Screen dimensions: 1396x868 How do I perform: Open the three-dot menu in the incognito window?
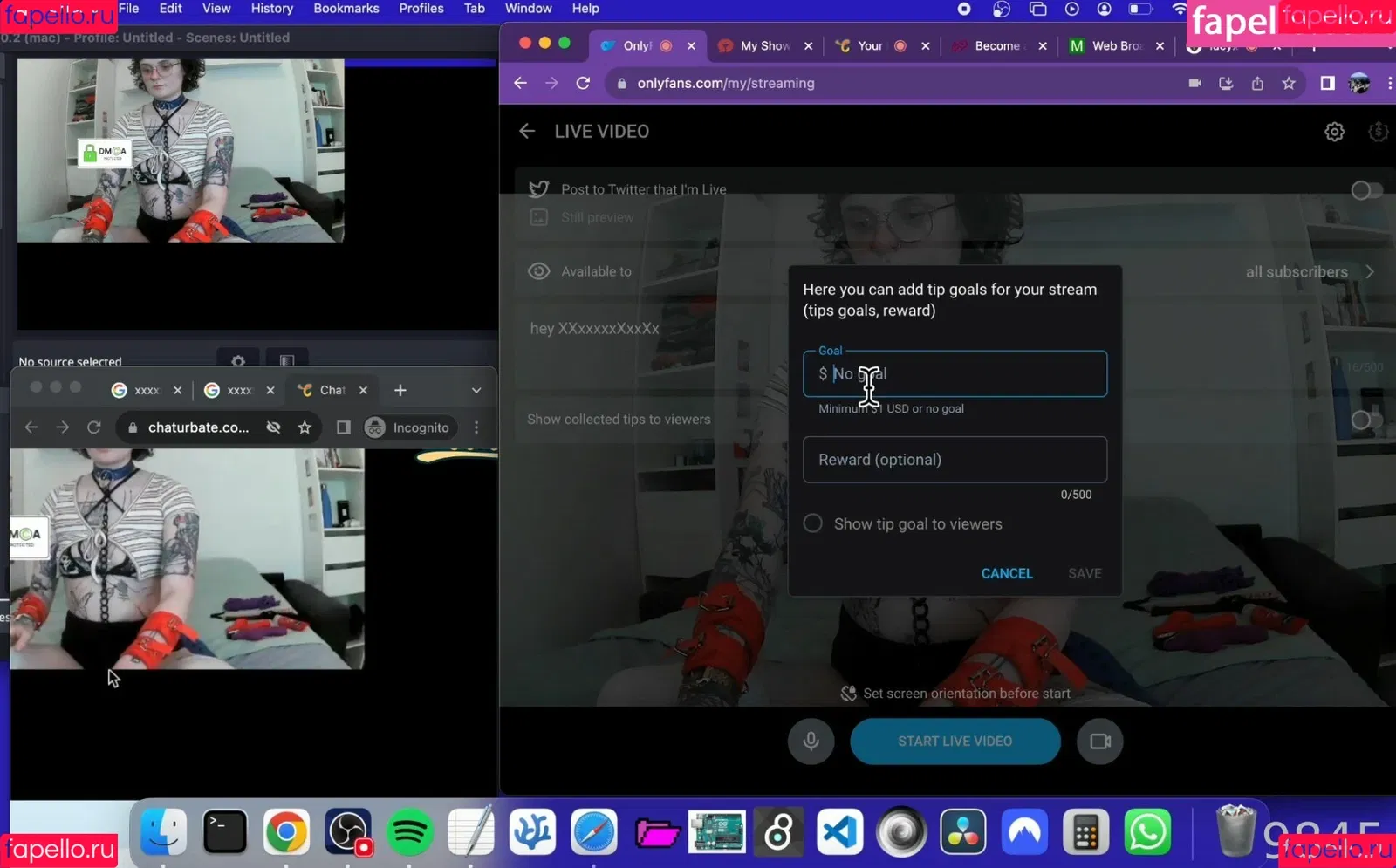tap(476, 427)
